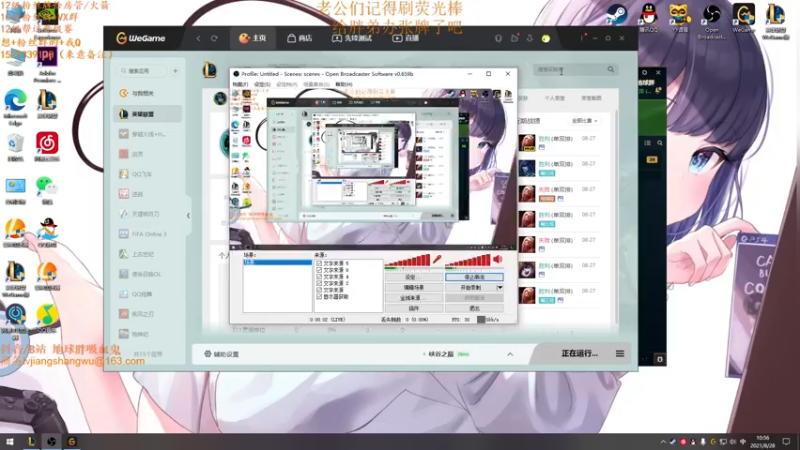The width and height of the screenshot is (800, 450).
Task: Toggle the 文字来源 6 source checkbox
Action: pos(319,270)
